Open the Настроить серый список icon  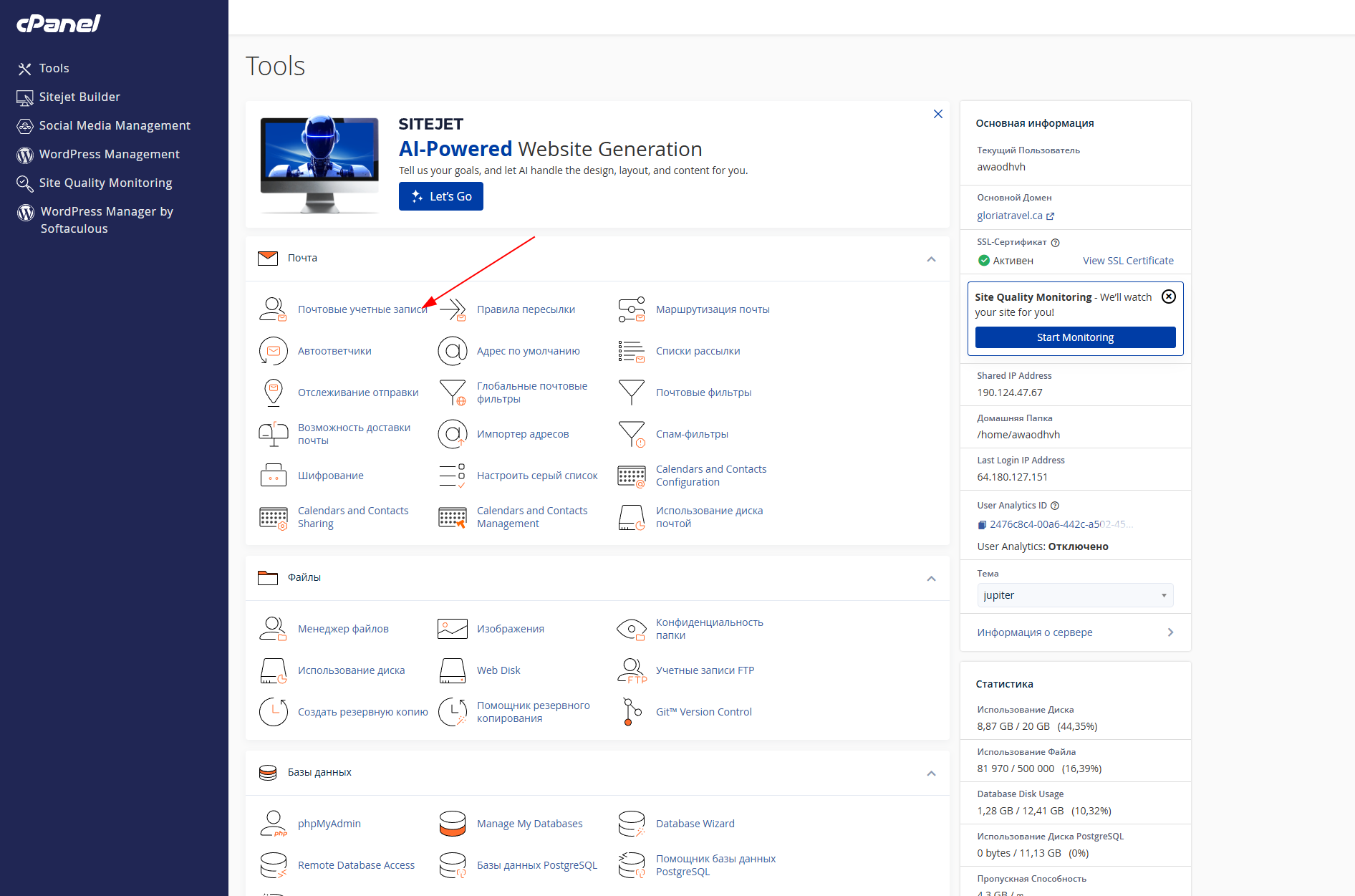[452, 476]
